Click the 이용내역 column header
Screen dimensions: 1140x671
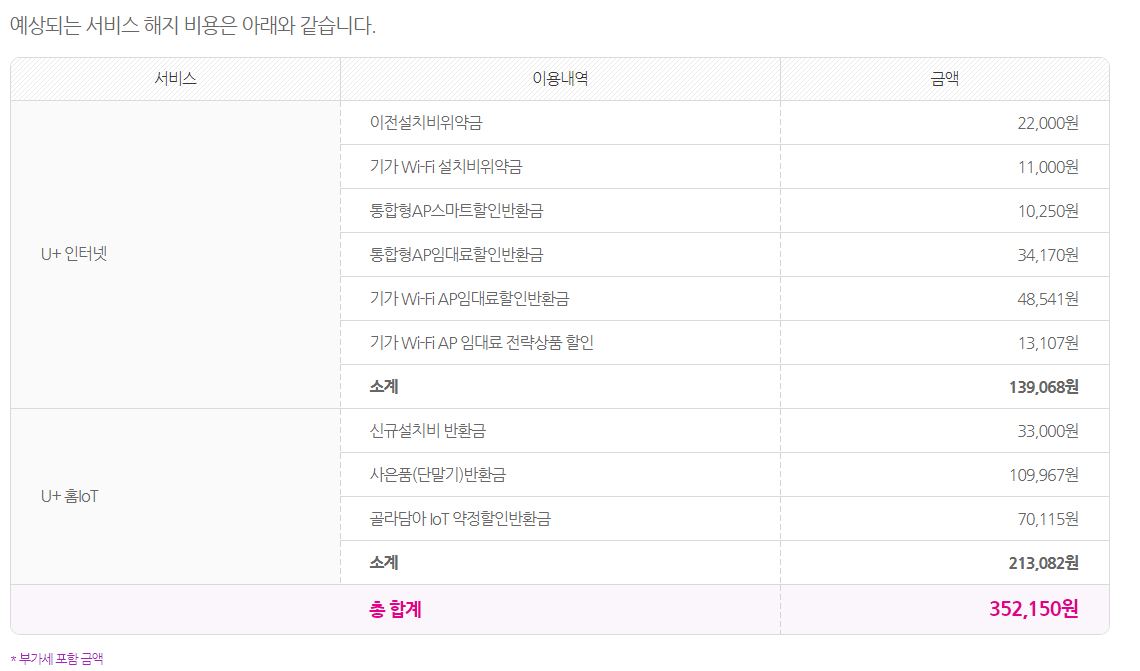coord(560,79)
